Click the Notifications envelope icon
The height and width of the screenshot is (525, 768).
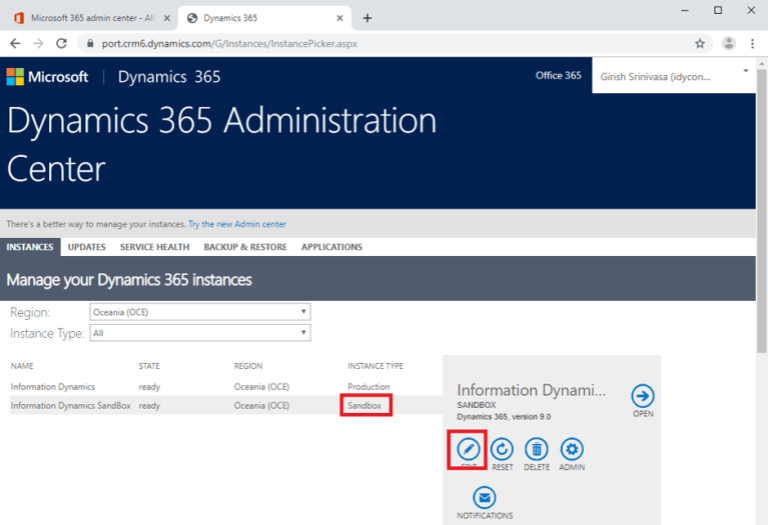[484, 497]
